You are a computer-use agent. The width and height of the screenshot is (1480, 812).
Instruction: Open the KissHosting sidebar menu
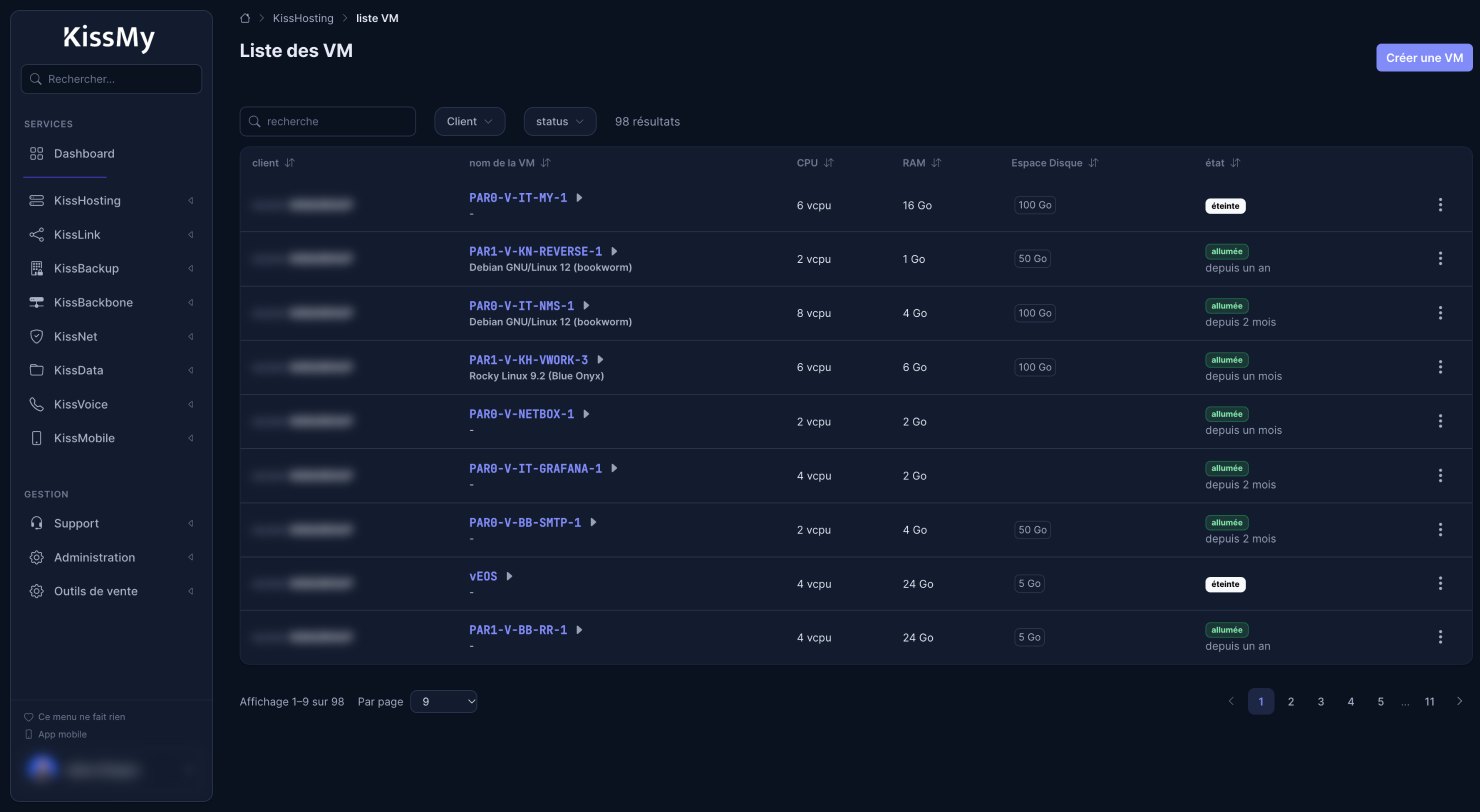(x=111, y=200)
